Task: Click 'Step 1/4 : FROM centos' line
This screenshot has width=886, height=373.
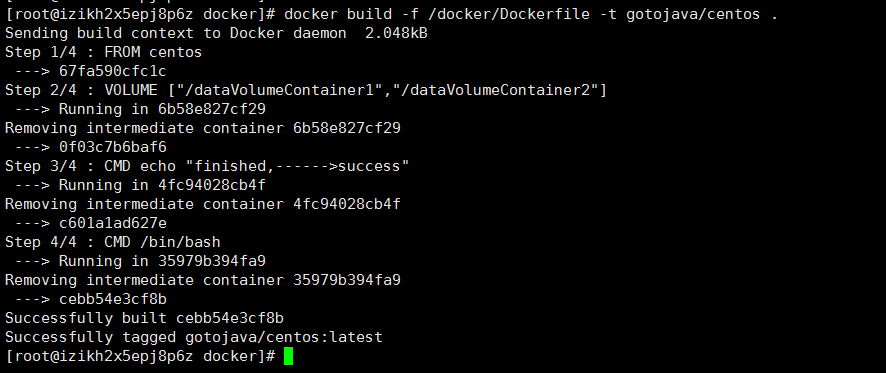Action: coord(103,53)
